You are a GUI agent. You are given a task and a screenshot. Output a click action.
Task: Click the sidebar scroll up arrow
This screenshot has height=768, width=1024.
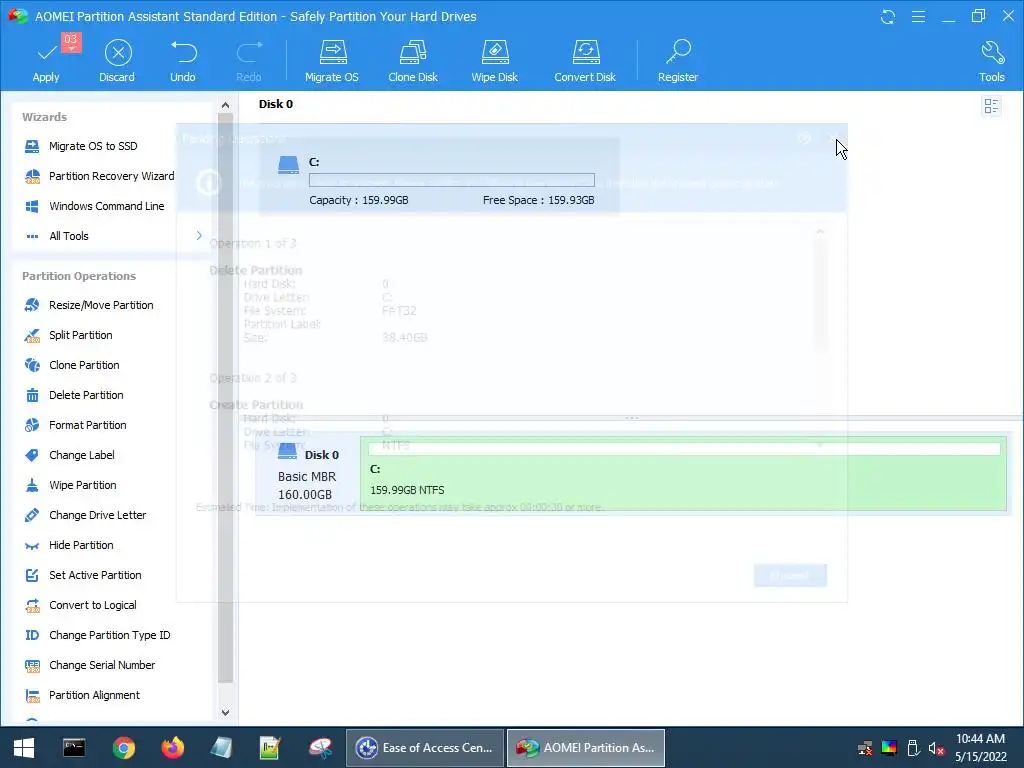click(x=225, y=105)
